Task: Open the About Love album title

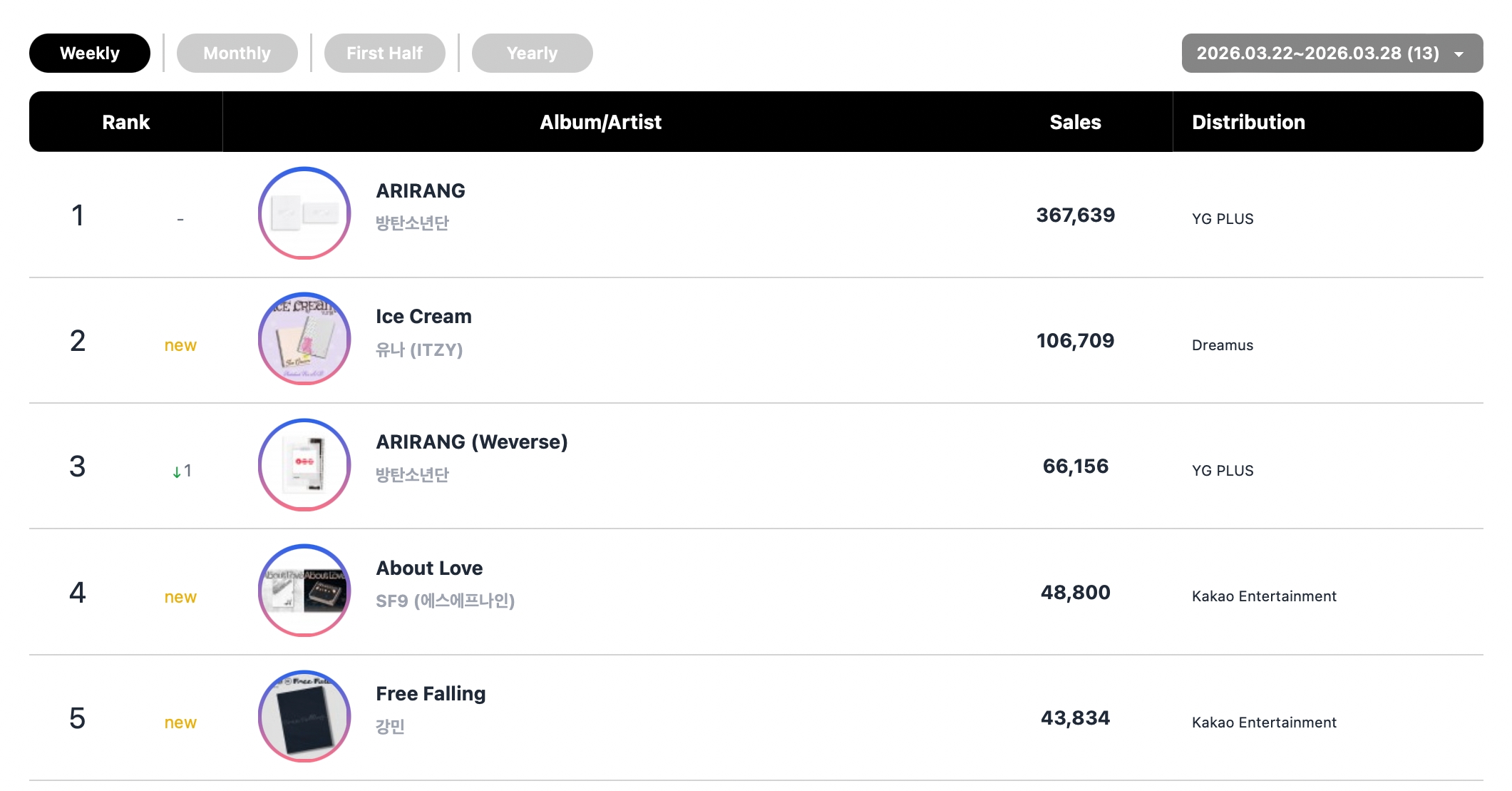Action: pyautogui.click(x=429, y=568)
